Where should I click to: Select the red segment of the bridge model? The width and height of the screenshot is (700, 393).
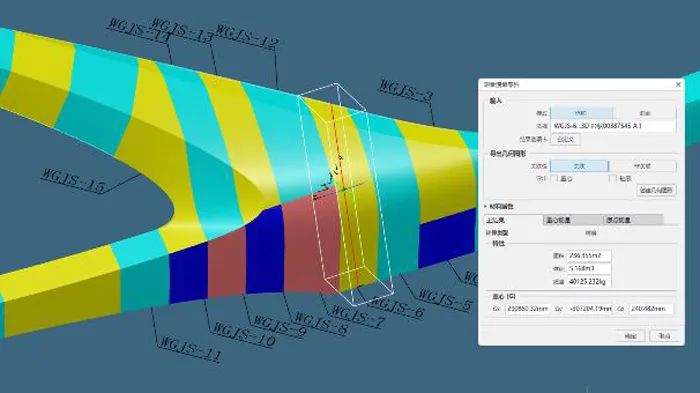pyautogui.click(x=308, y=246)
